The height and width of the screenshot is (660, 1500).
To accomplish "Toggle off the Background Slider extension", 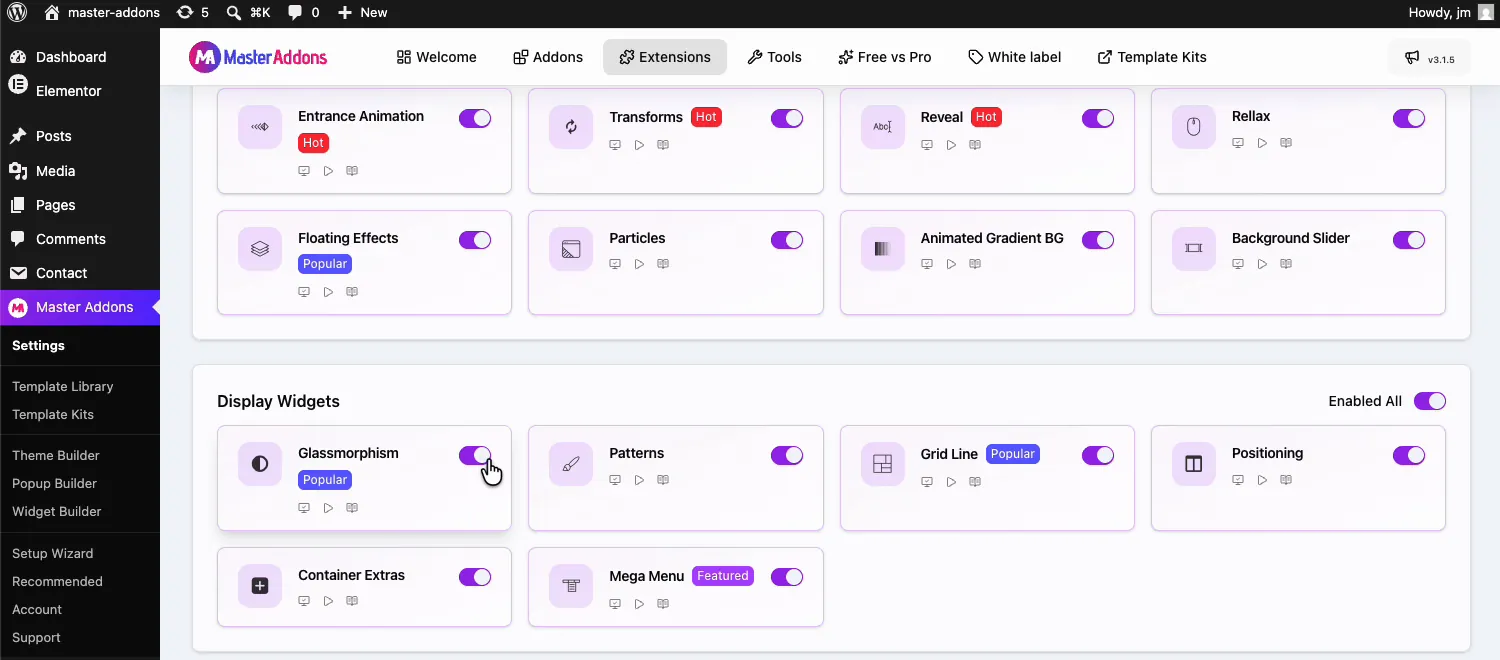I will (1409, 240).
